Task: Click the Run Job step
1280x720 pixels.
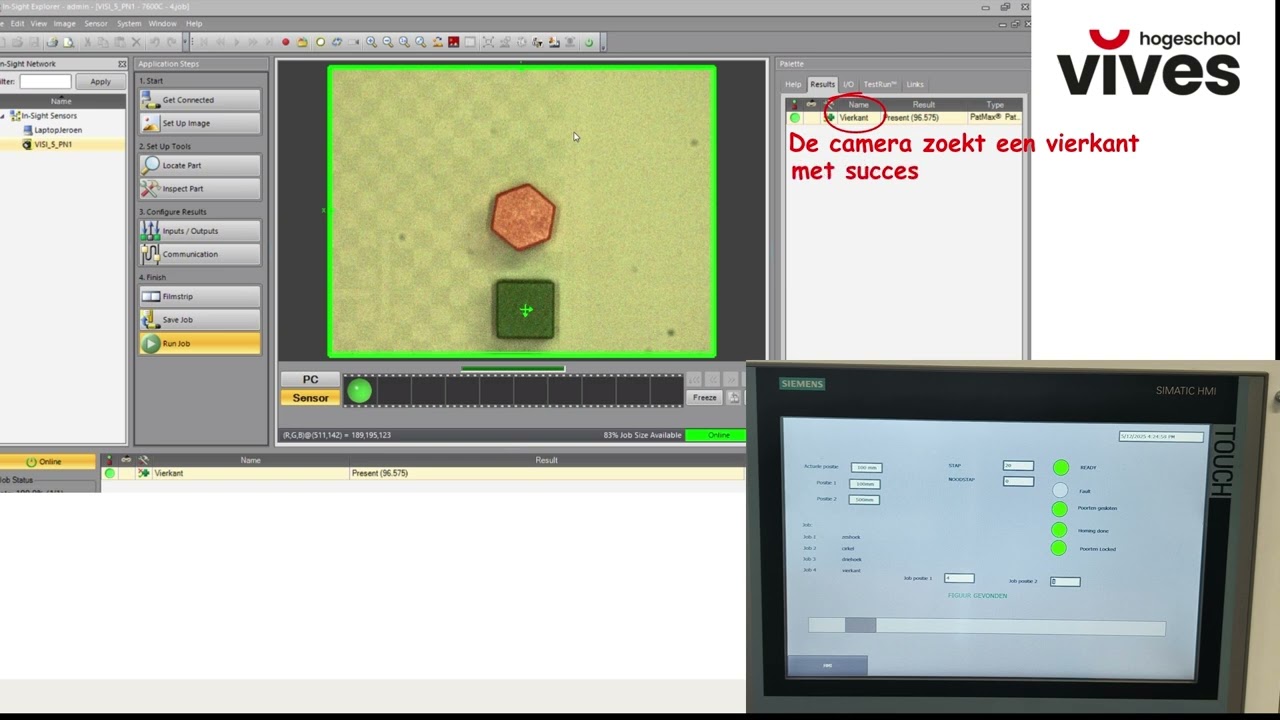Action: coord(200,343)
